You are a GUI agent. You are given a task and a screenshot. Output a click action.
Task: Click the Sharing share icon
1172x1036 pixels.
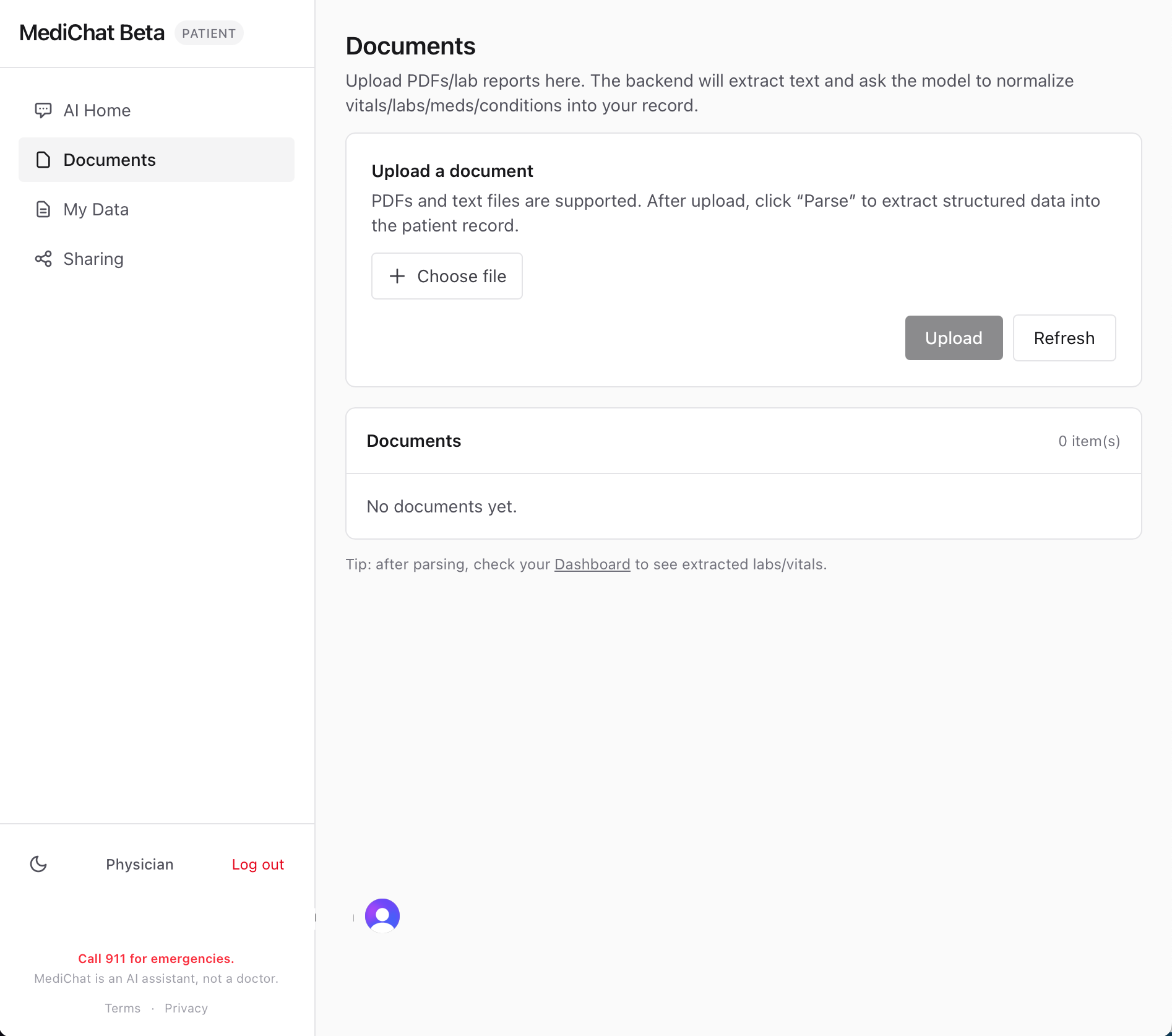(42, 259)
